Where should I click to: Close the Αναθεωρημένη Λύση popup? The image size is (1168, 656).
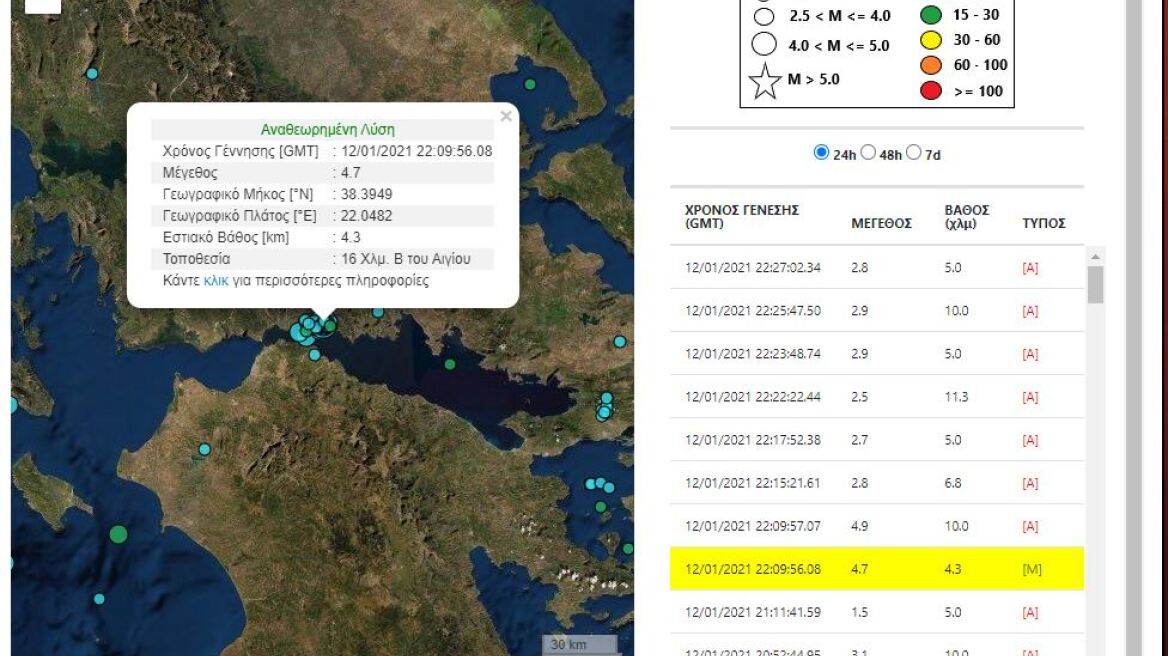[507, 115]
